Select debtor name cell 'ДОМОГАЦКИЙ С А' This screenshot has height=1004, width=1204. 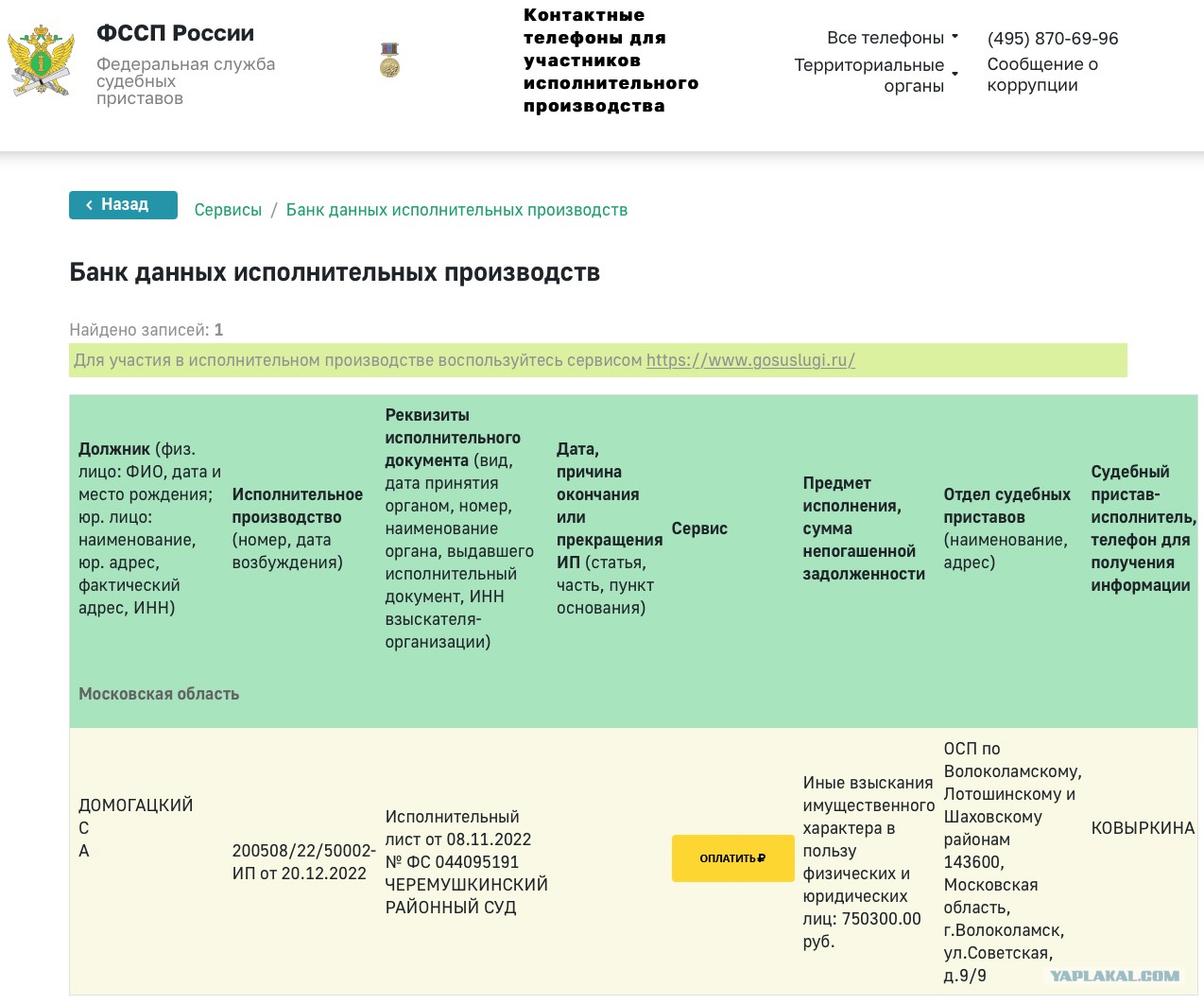[x=135, y=828]
